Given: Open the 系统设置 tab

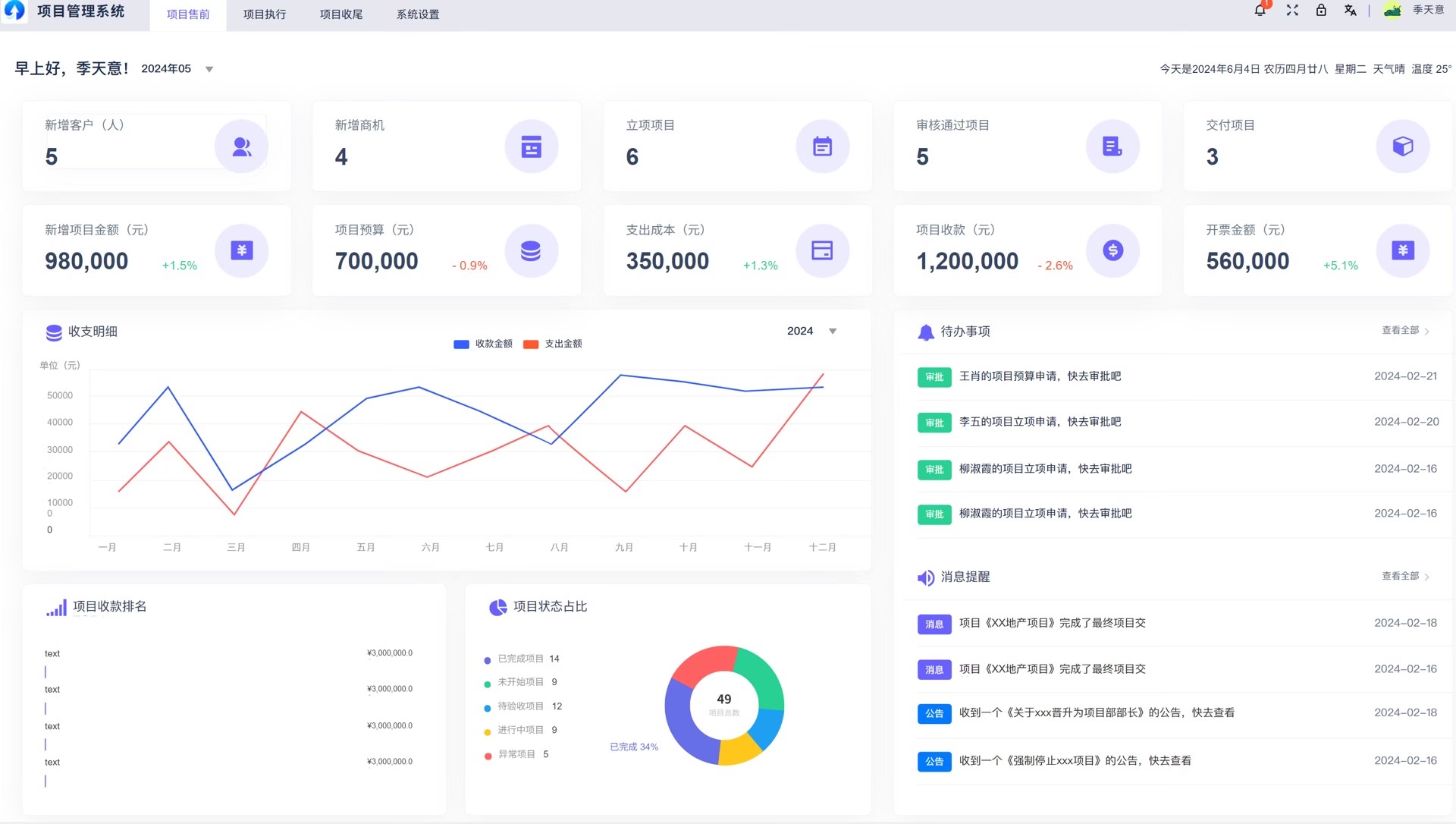Looking at the screenshot, I should 418,14.
